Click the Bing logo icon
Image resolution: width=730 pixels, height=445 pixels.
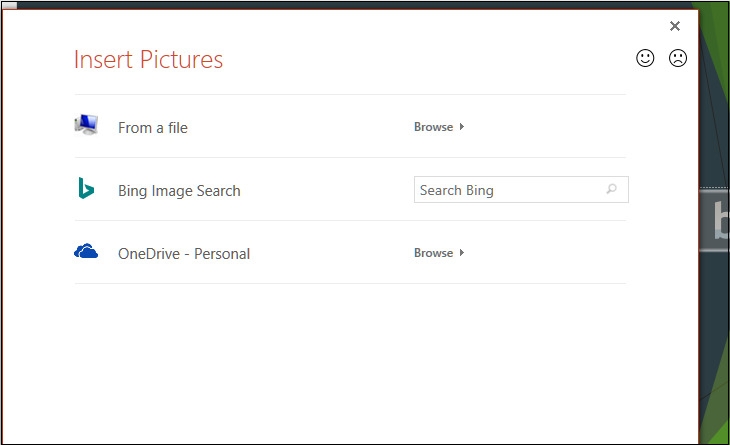coord(86,189)
